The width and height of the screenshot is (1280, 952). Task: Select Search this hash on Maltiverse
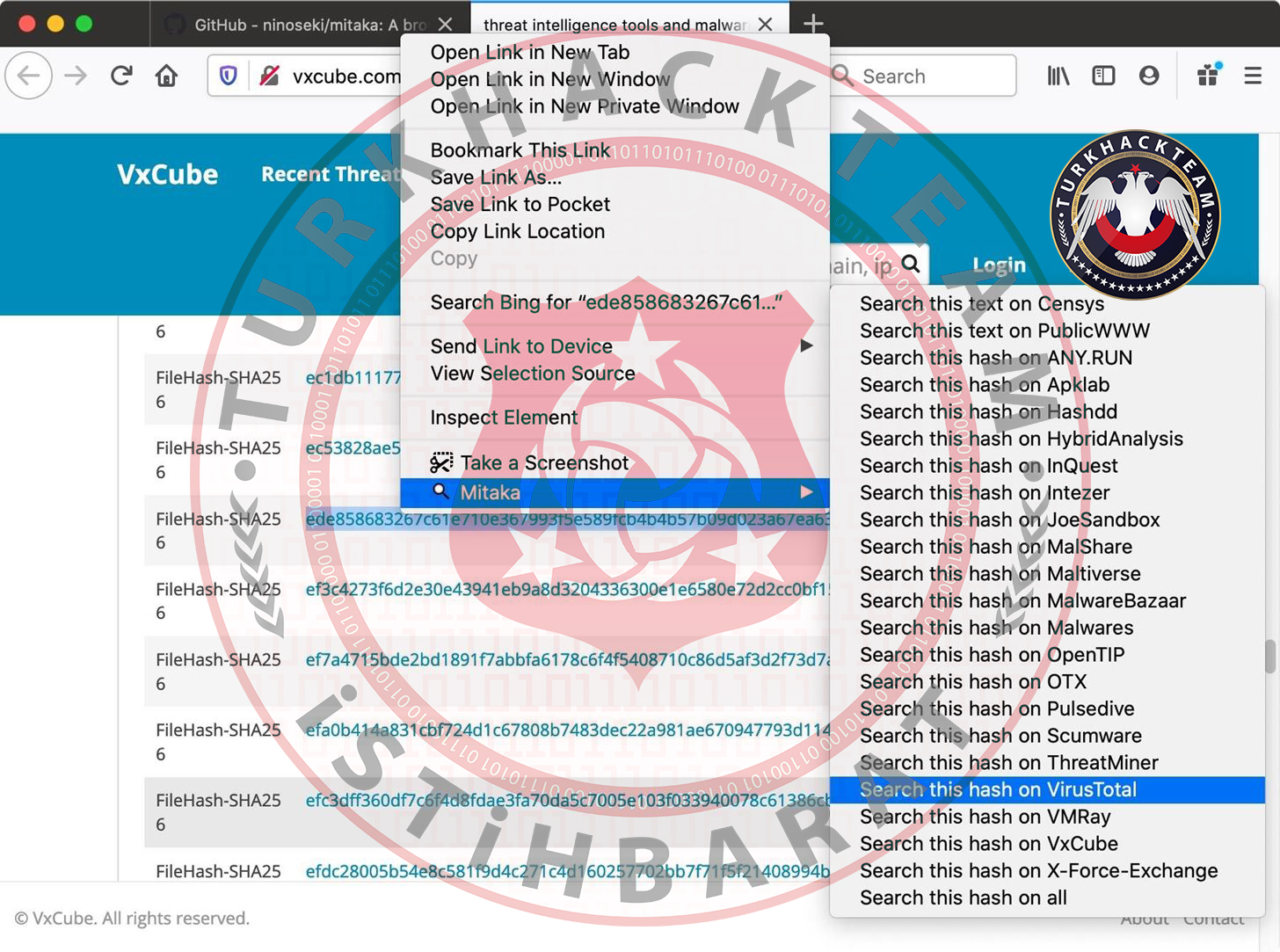(x=1047, y=574)
